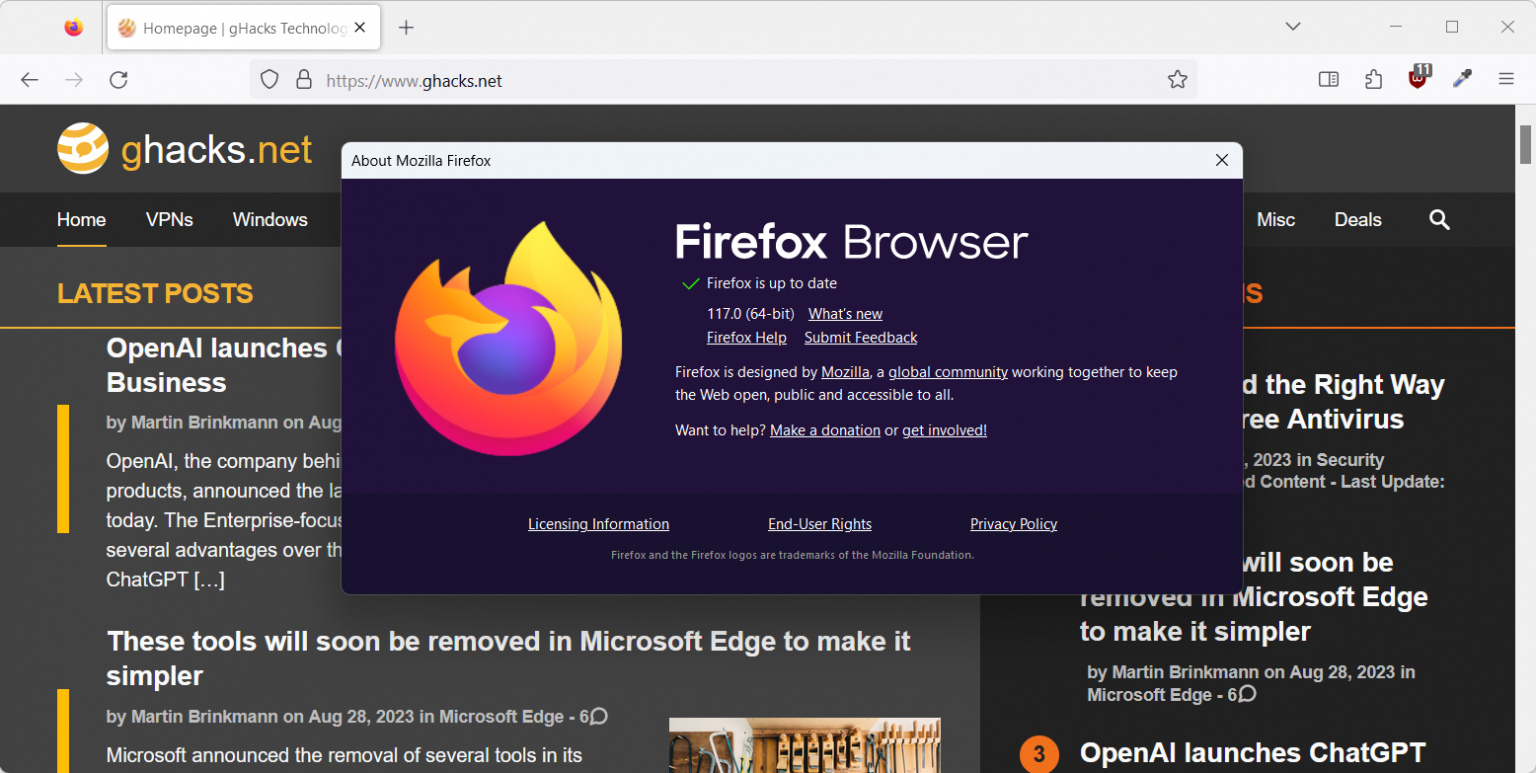Navigate back to the previous page

(x=29, y=80)
